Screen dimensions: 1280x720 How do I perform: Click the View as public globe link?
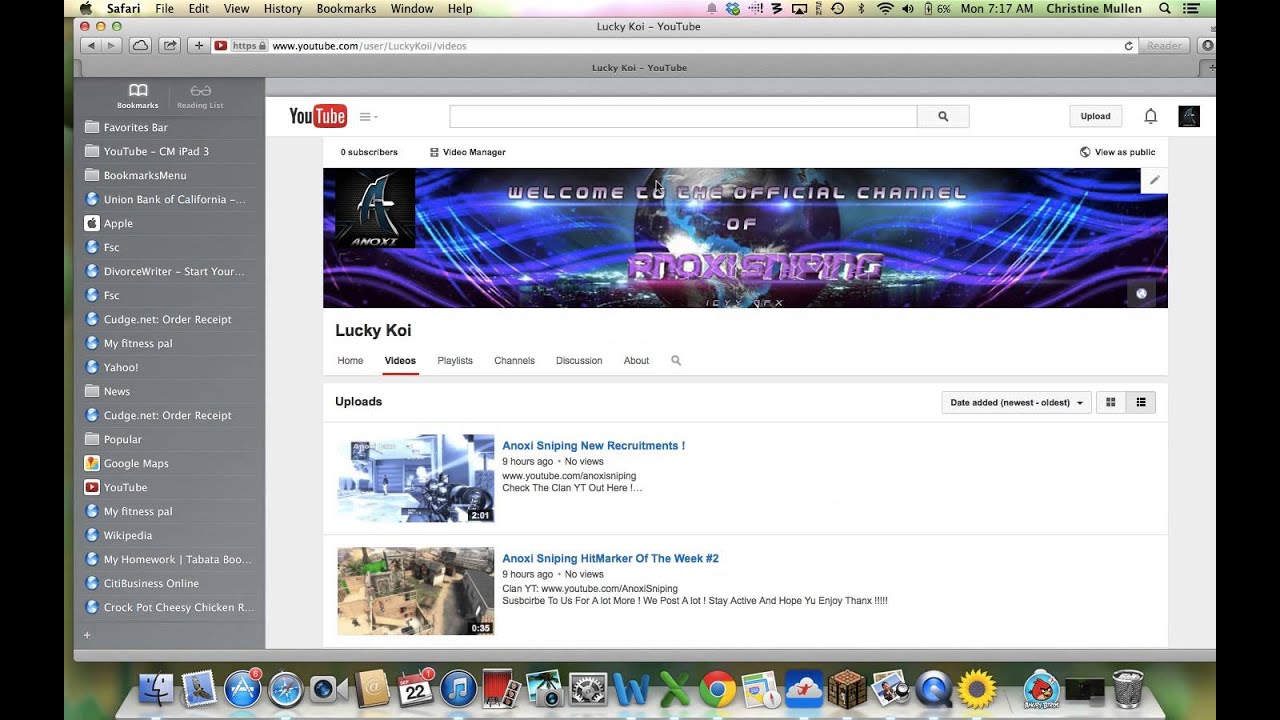tap(1117, 152)
